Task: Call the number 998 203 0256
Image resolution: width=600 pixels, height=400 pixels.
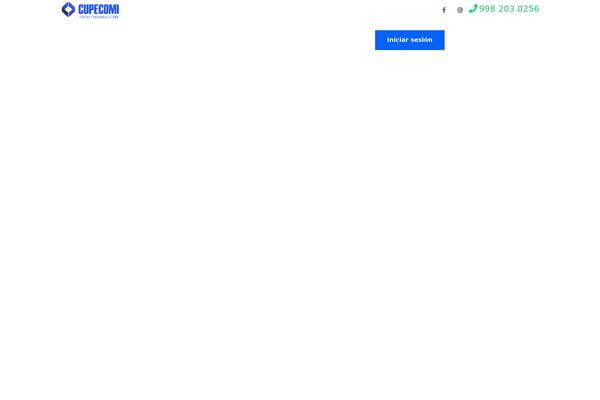Action: 509,9
